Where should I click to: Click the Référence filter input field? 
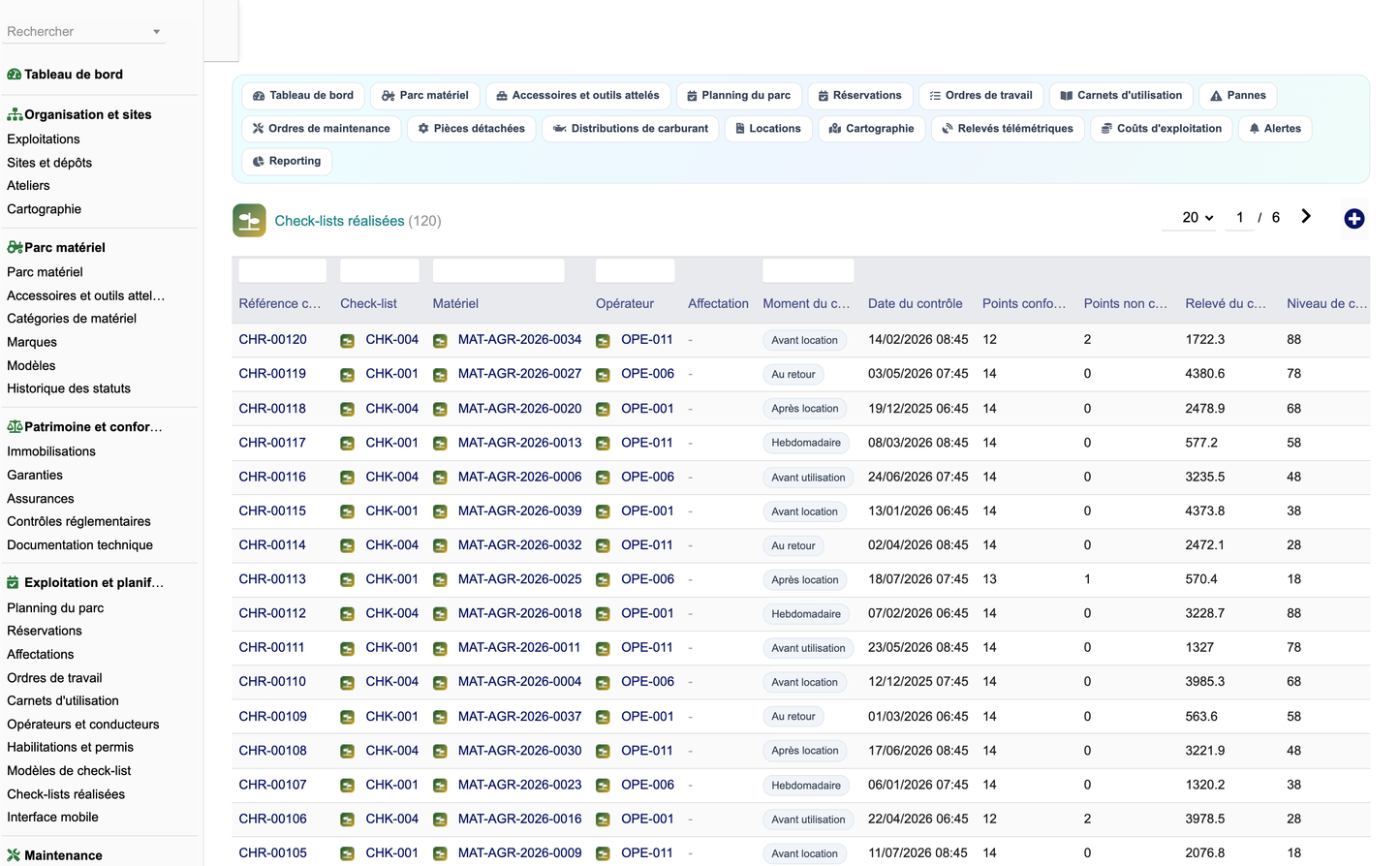tap(283, 270)
